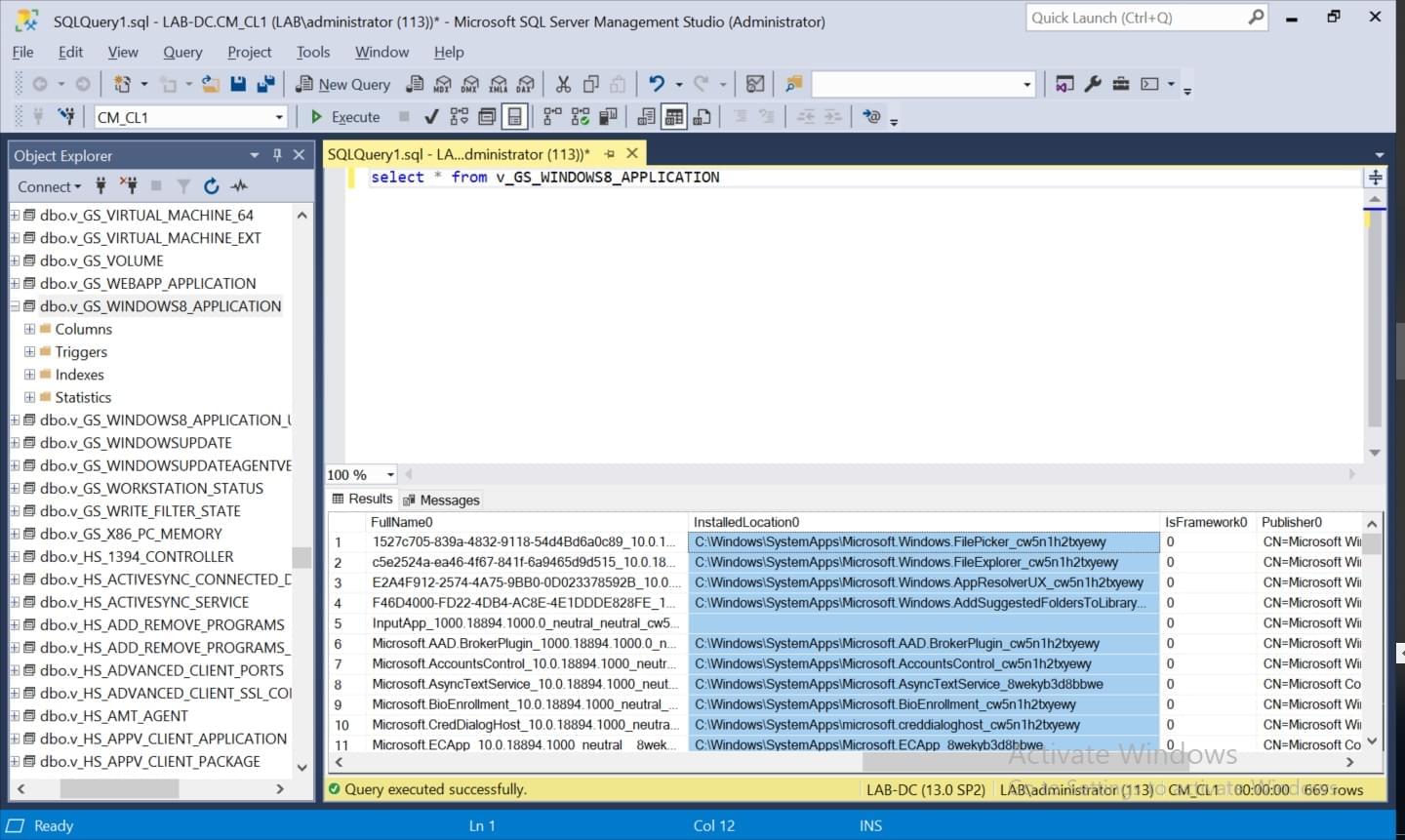
Task: Click the Execute query button
Action: point(344,117)
